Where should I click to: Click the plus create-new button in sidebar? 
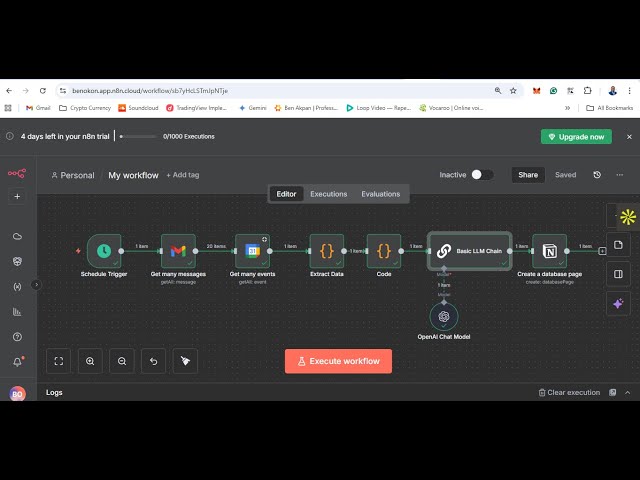[x=17, y=196]
